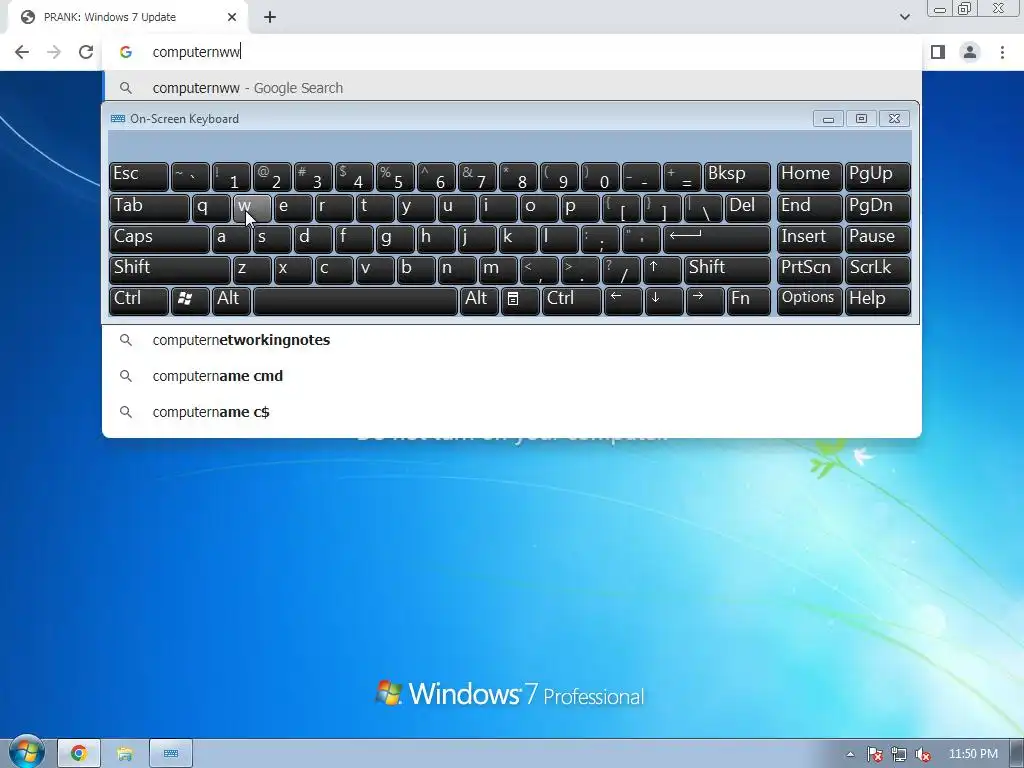
Task: Open the 11:50 PM clock in the taskbar
Action: (973, 754)
